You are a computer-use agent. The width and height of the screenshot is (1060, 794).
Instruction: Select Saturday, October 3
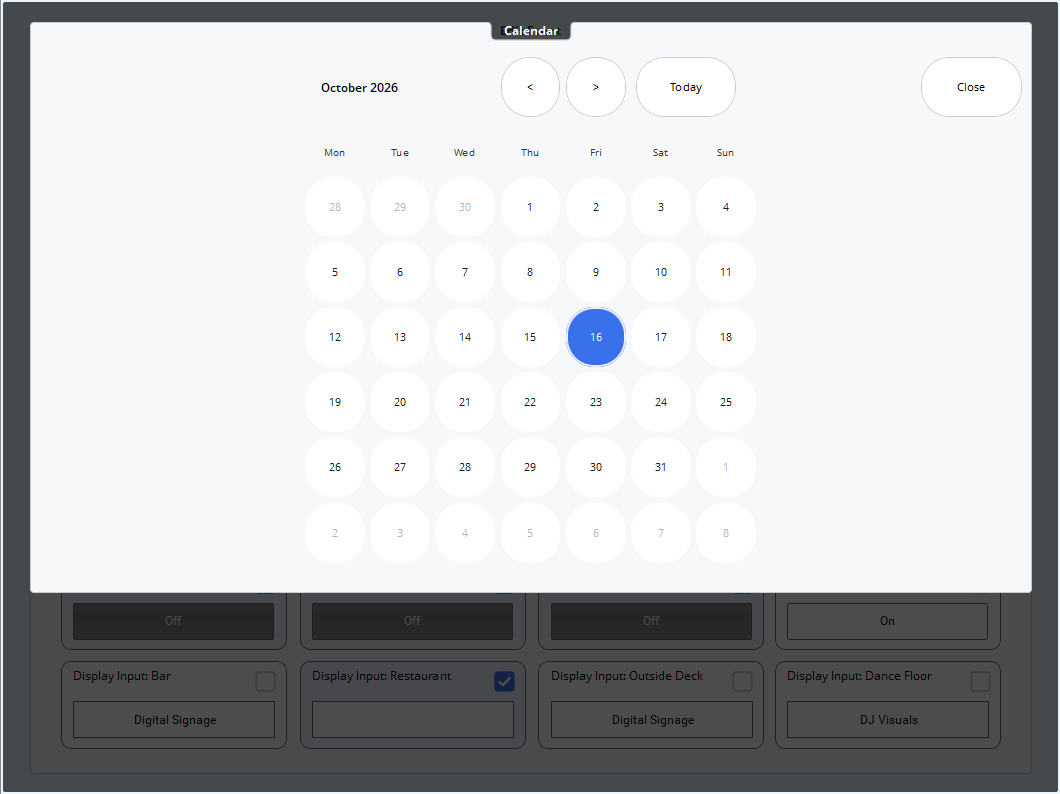[x=660, y=207]
